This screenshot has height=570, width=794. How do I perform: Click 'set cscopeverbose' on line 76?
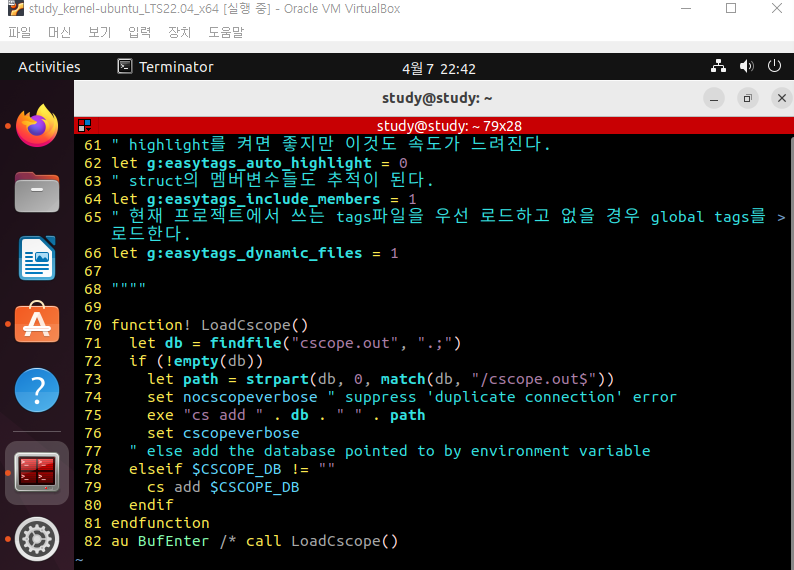(x=223, y=433)
